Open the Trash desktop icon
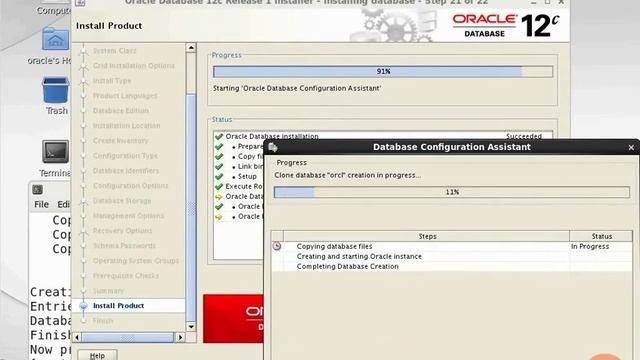Viewport: 640px width, 360px height. click(x=56, y=90)
